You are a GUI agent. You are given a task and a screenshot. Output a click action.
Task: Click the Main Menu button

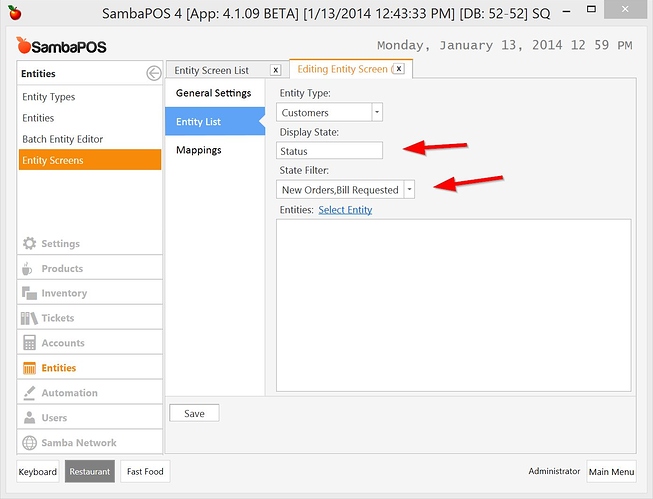click(x=611, y=472)
